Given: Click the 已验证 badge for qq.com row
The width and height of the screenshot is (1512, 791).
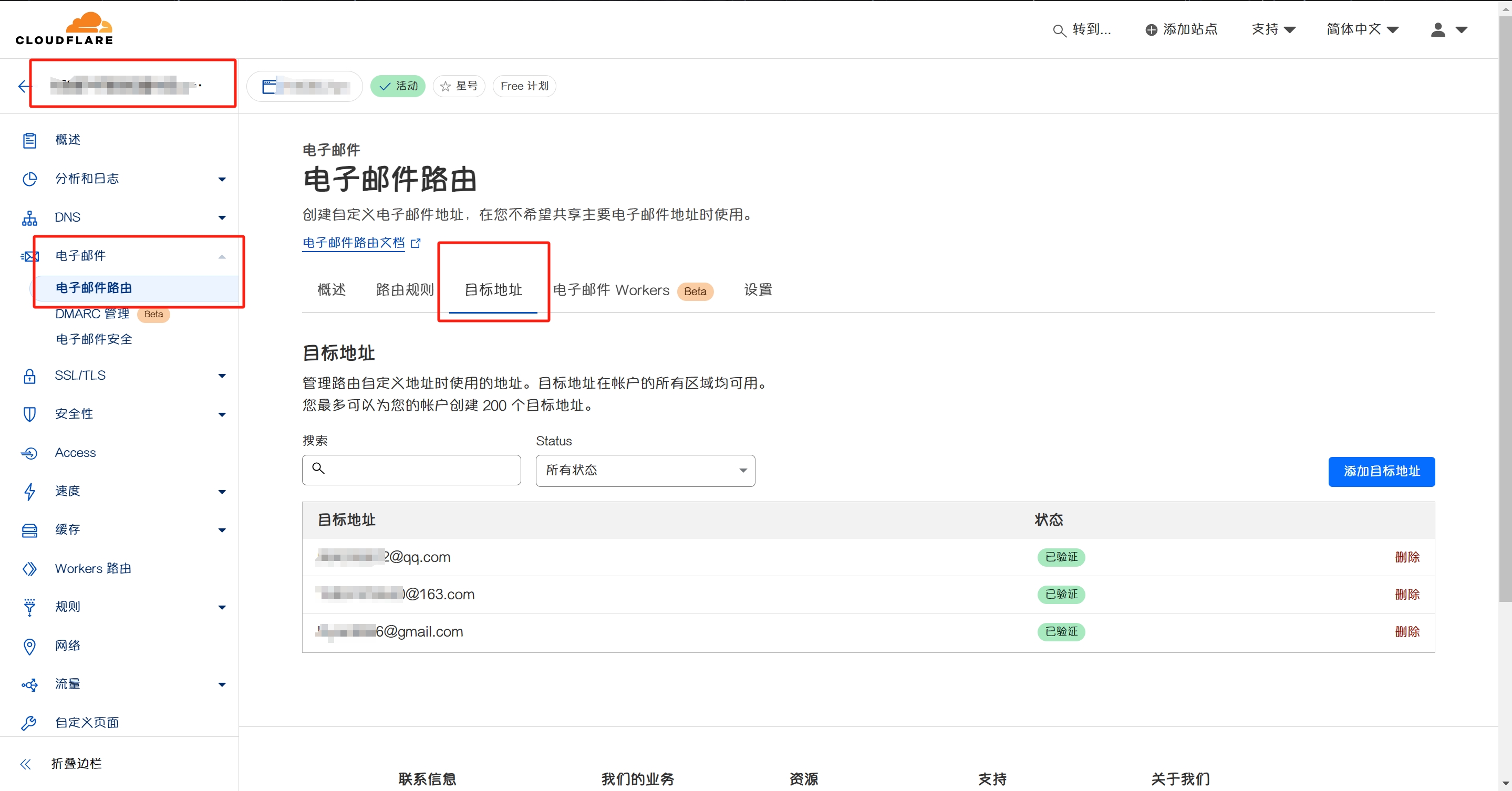Looking at the screenshot, I should (1061, 557).
